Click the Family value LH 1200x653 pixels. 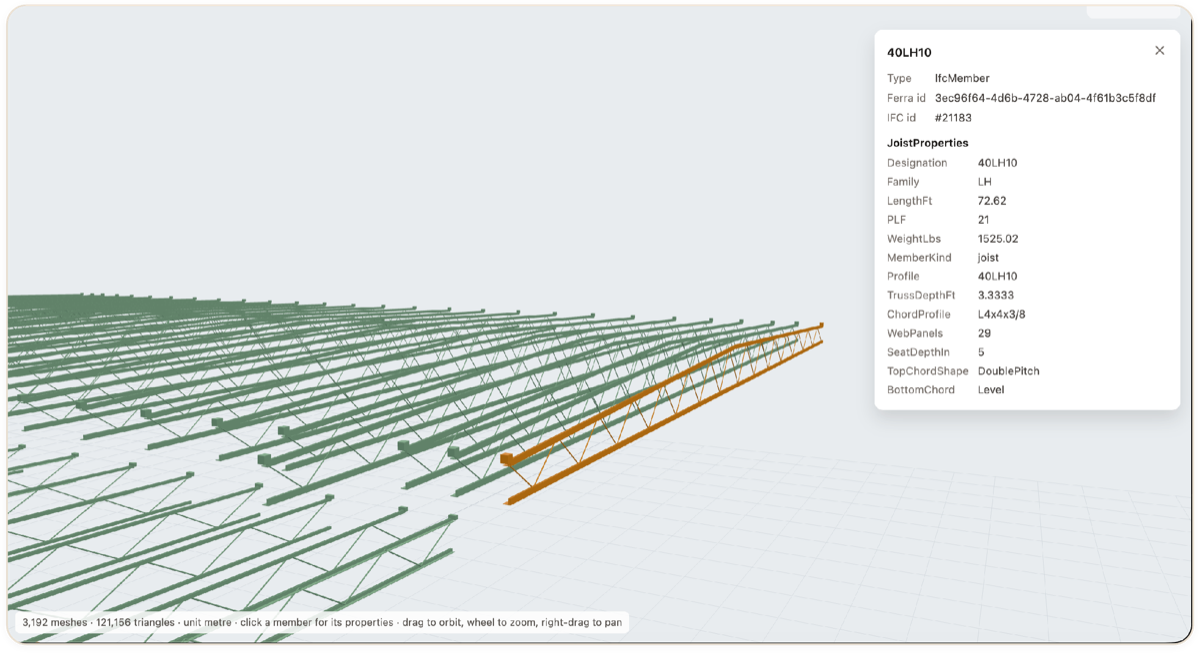[984, 182]
